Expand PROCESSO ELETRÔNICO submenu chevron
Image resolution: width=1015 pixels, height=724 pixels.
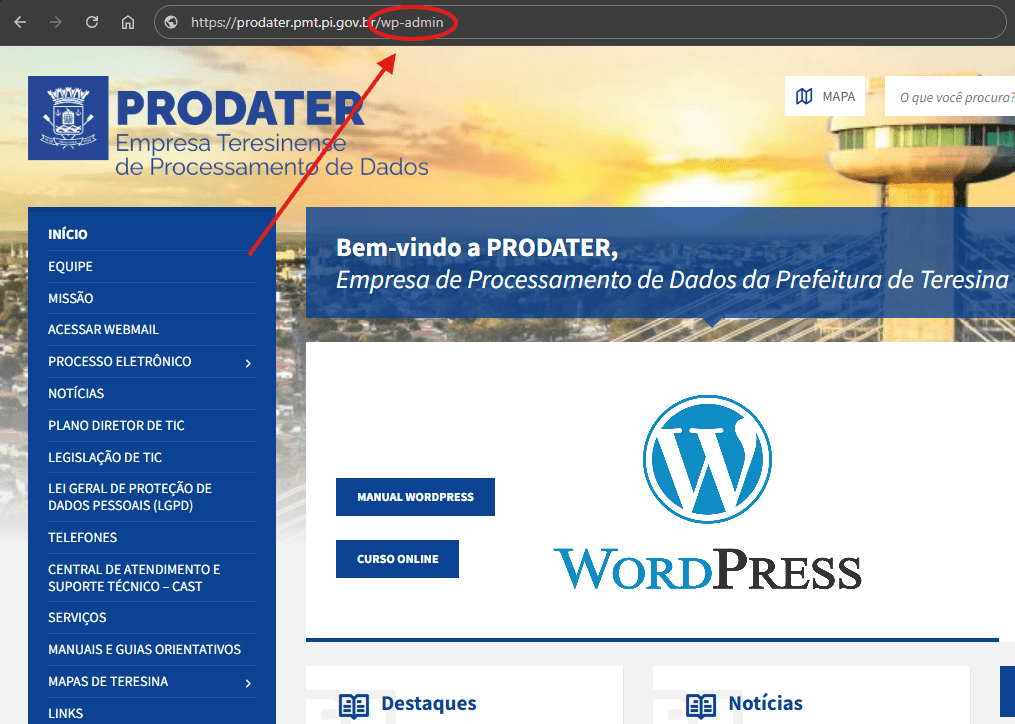coord(248,363)
